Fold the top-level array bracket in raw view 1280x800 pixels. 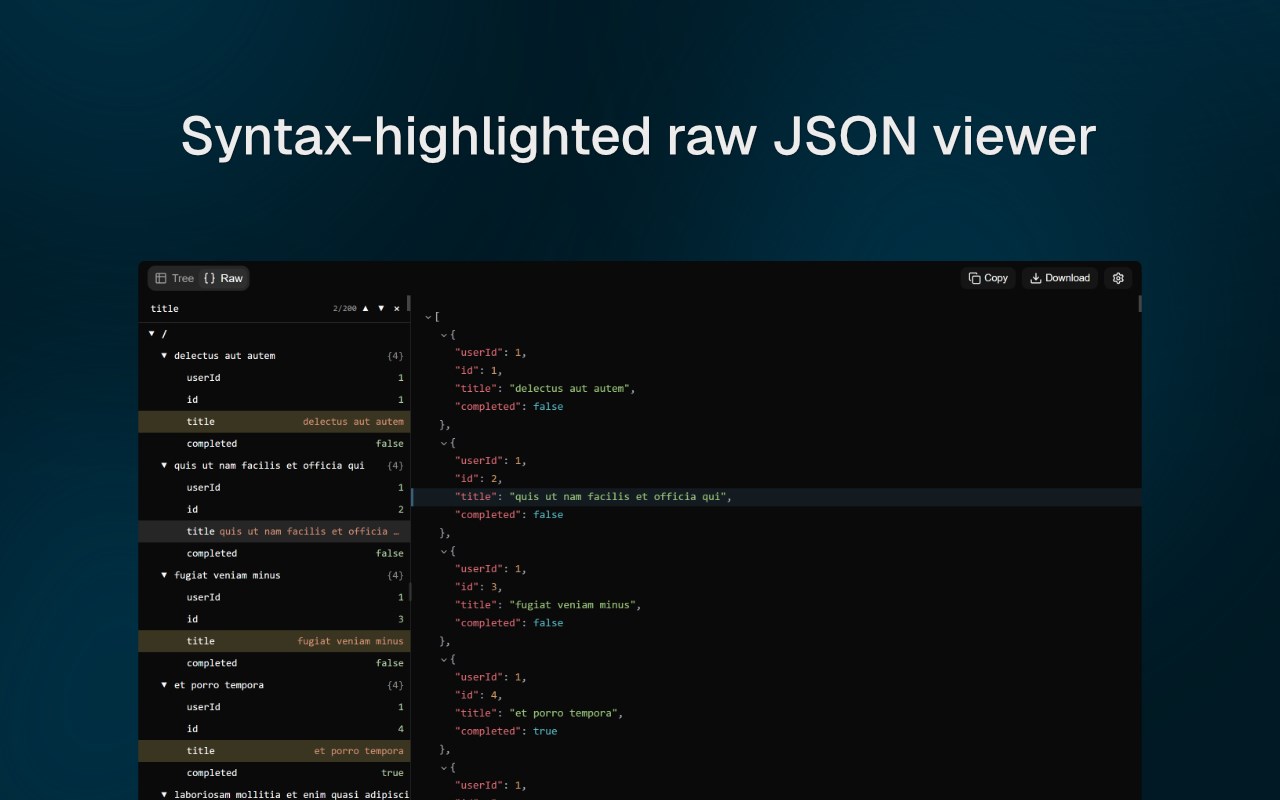click(428, 317)
